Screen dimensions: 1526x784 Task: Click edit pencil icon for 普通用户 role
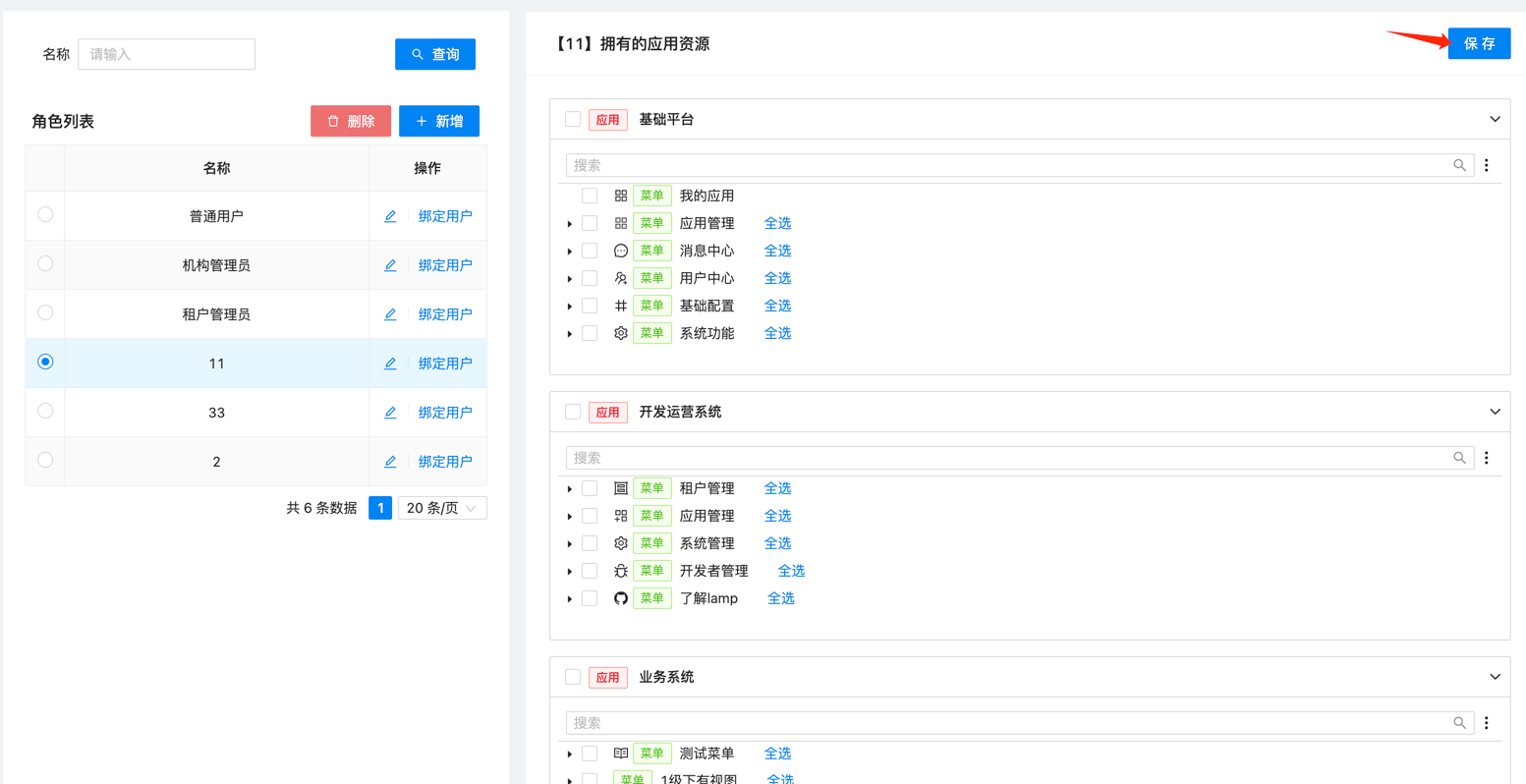click(x=390, y=216)
